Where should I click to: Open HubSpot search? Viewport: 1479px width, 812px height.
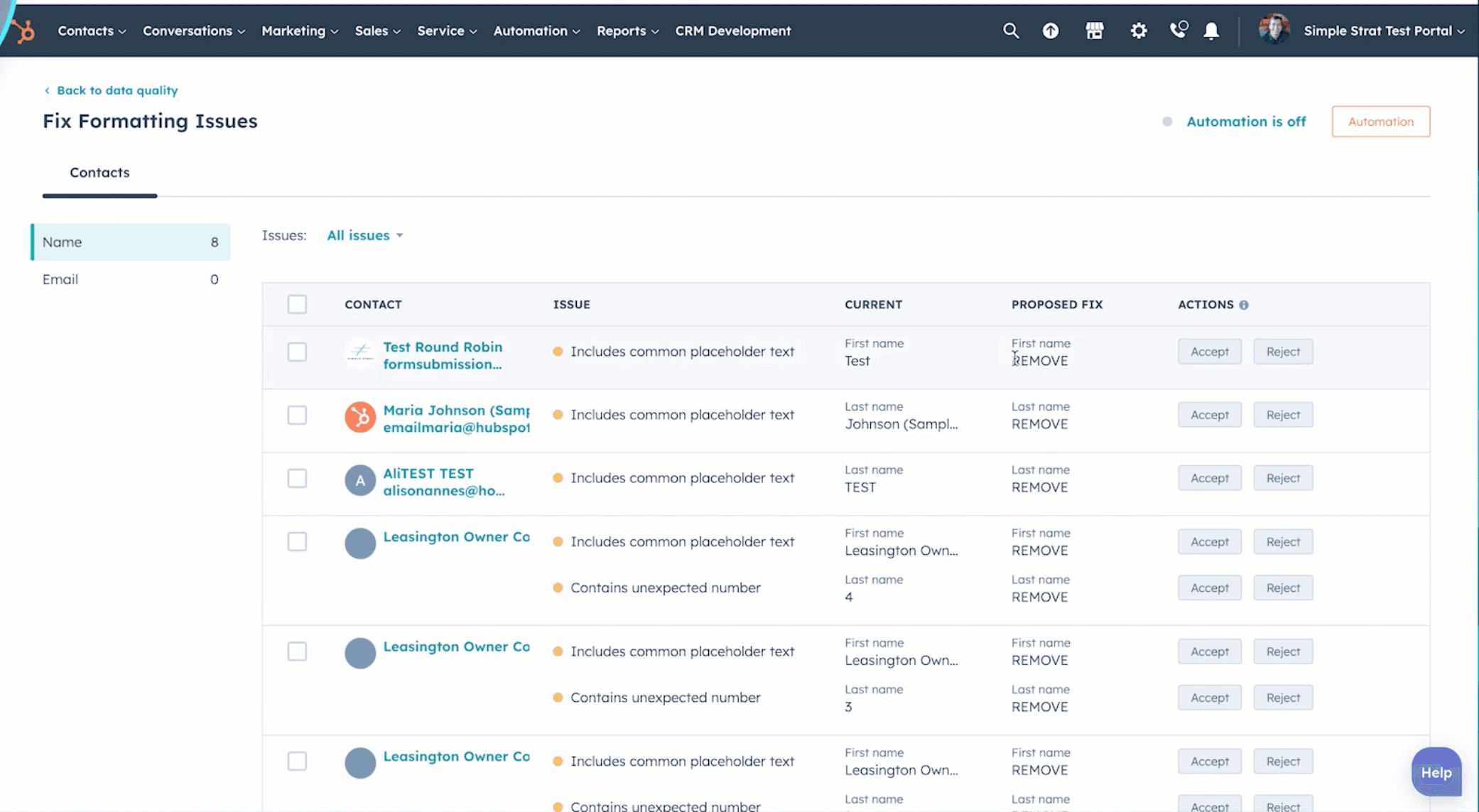coord(1011,31)
